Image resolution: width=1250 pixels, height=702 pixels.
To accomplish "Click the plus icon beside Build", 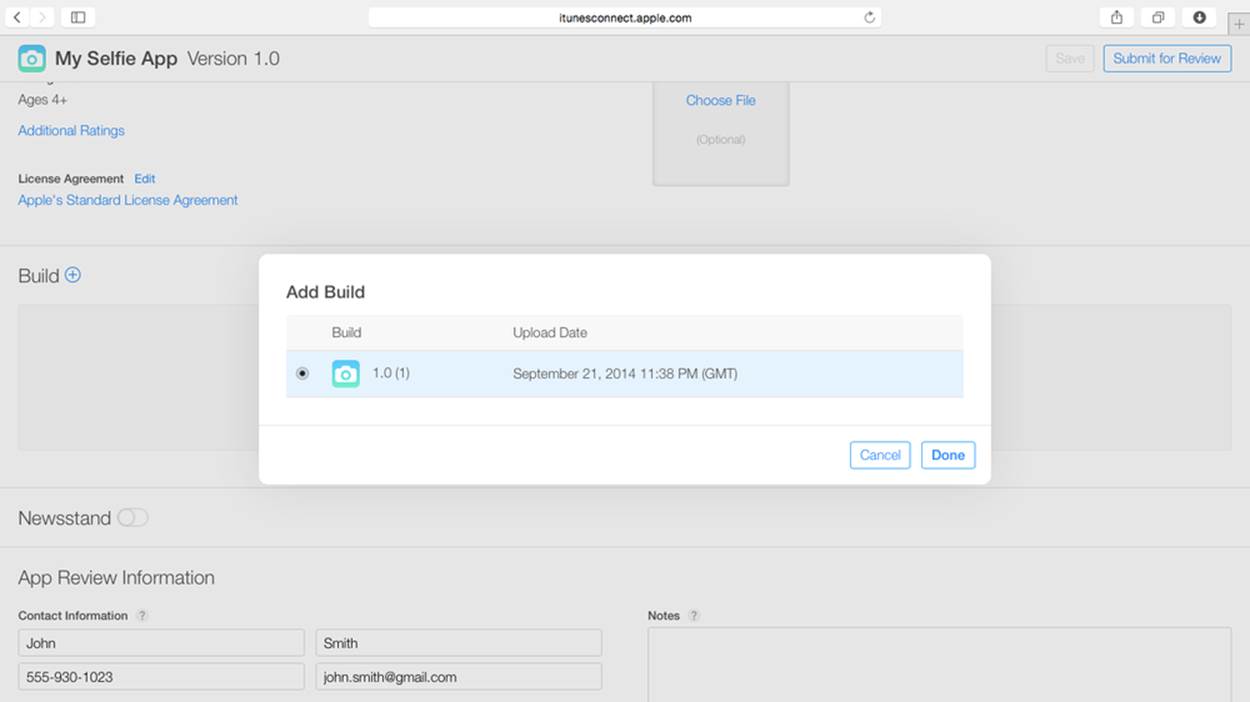I will pyautogui.click(x=73, y=275).
